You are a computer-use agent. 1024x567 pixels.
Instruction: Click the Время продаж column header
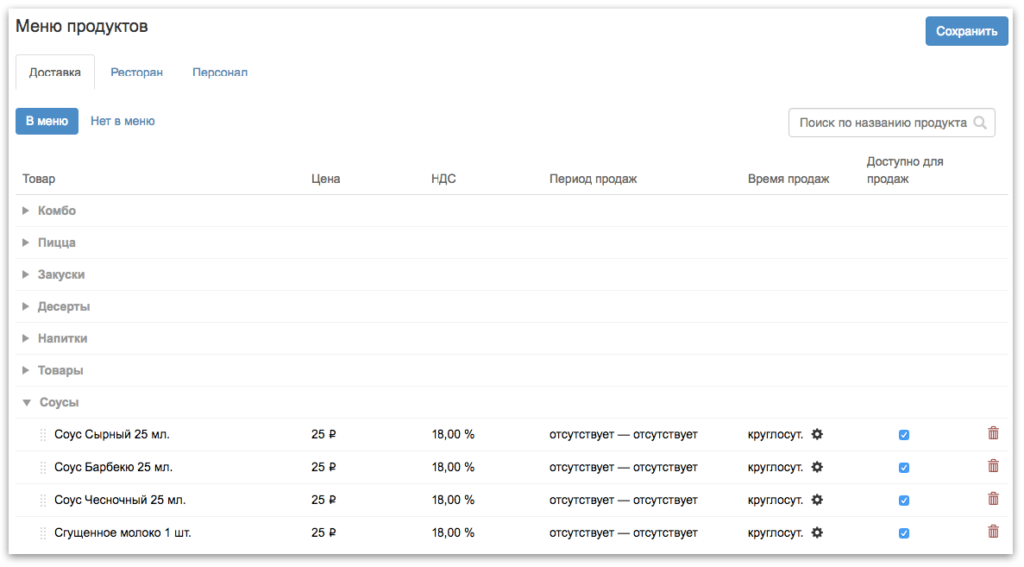788,178
